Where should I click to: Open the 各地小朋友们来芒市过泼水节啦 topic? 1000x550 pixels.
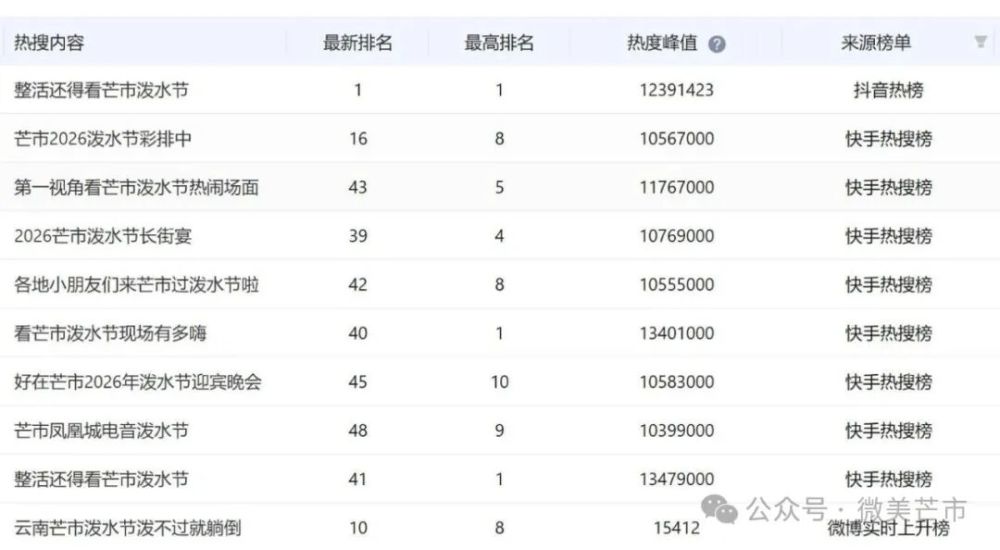coord(138,285)
